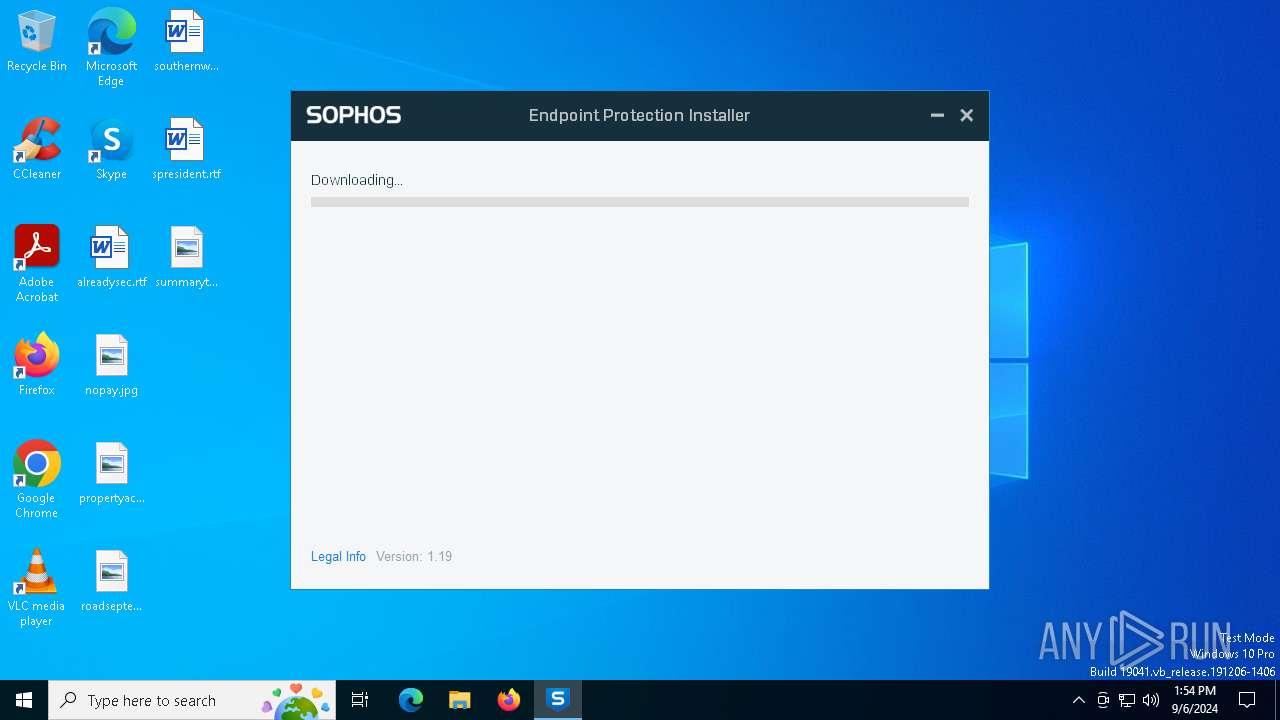Screen dimensions: 1280x720
Task: Open the clock showing 1:54 PM
Action: [x=1195, y=700]
